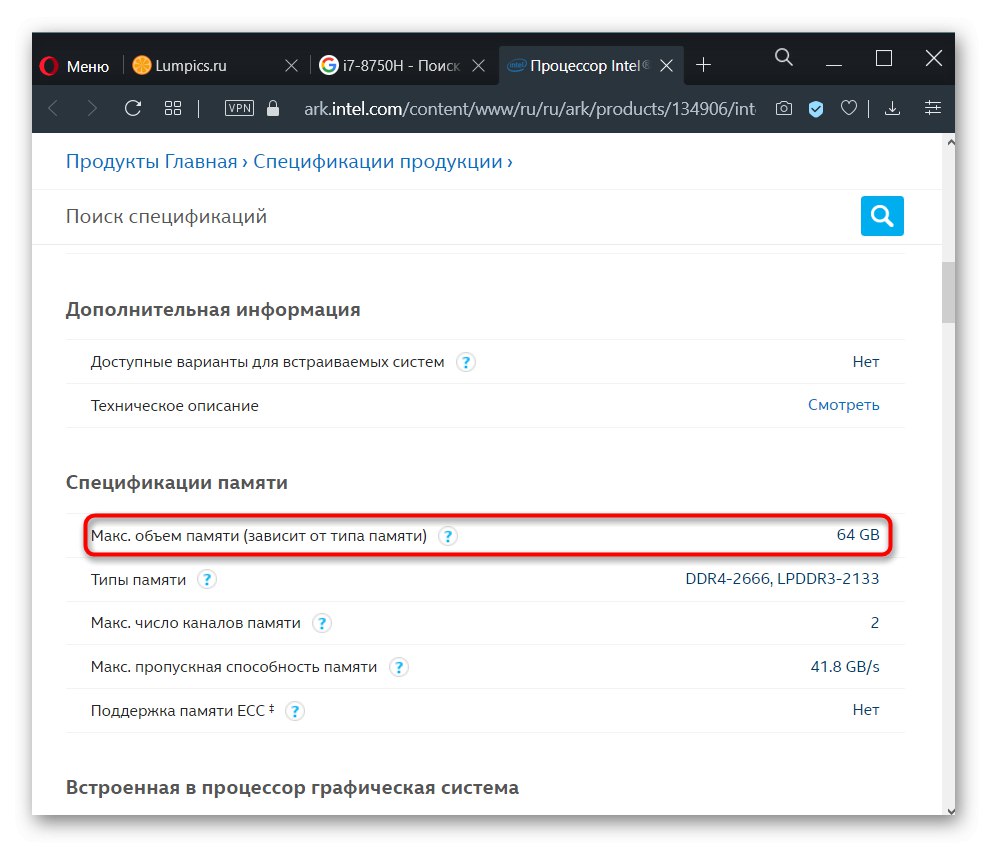The width and height of the screenshot is (987, 847).
Task: Open the Easy Setup sliders icon
Action: [933, 108]
